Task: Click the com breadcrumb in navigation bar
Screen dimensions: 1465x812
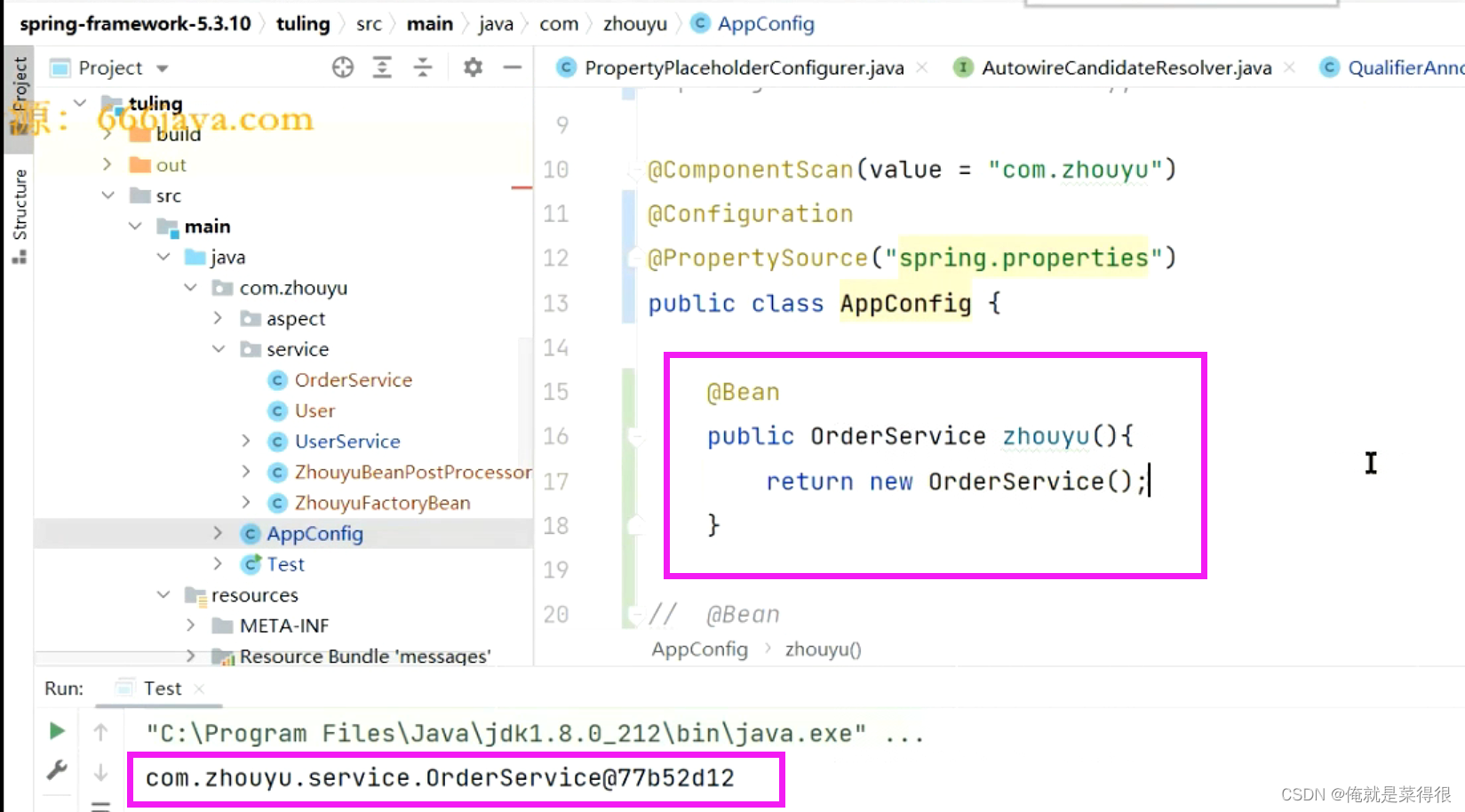Action: point(559,24)
